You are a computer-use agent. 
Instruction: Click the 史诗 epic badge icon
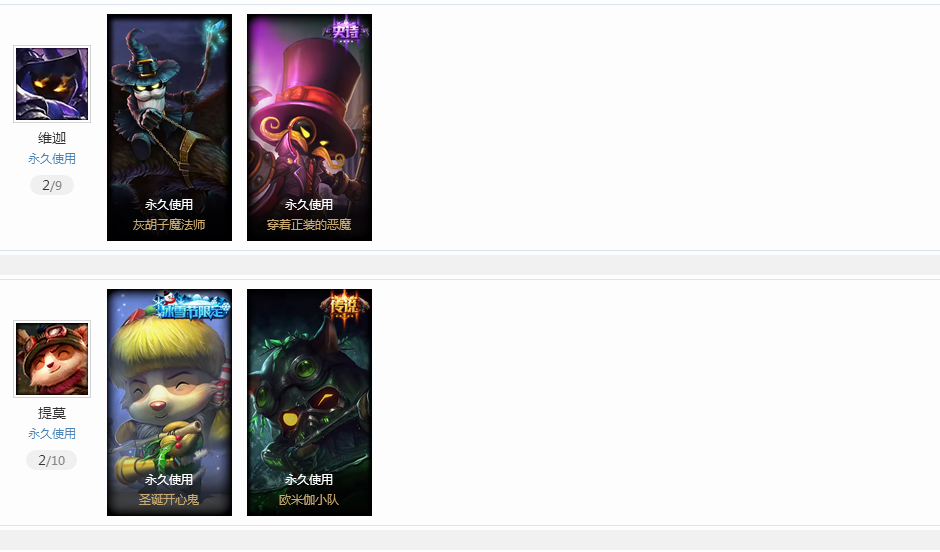[x=346, y=29]
